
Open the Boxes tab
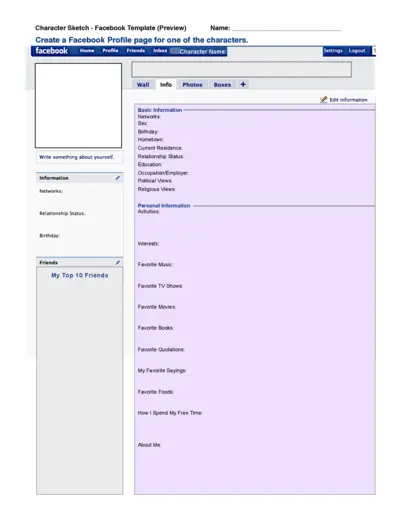[222, 85]
